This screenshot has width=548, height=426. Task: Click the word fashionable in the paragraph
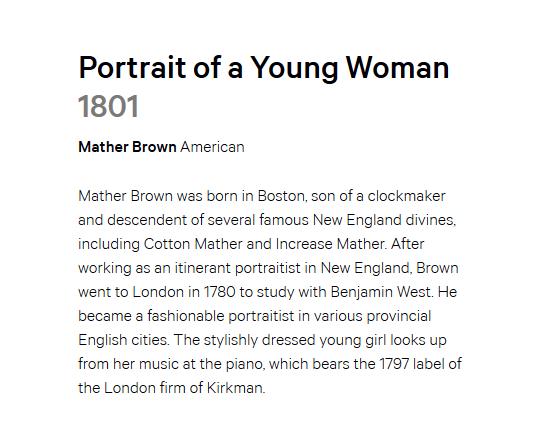point(186,316)
